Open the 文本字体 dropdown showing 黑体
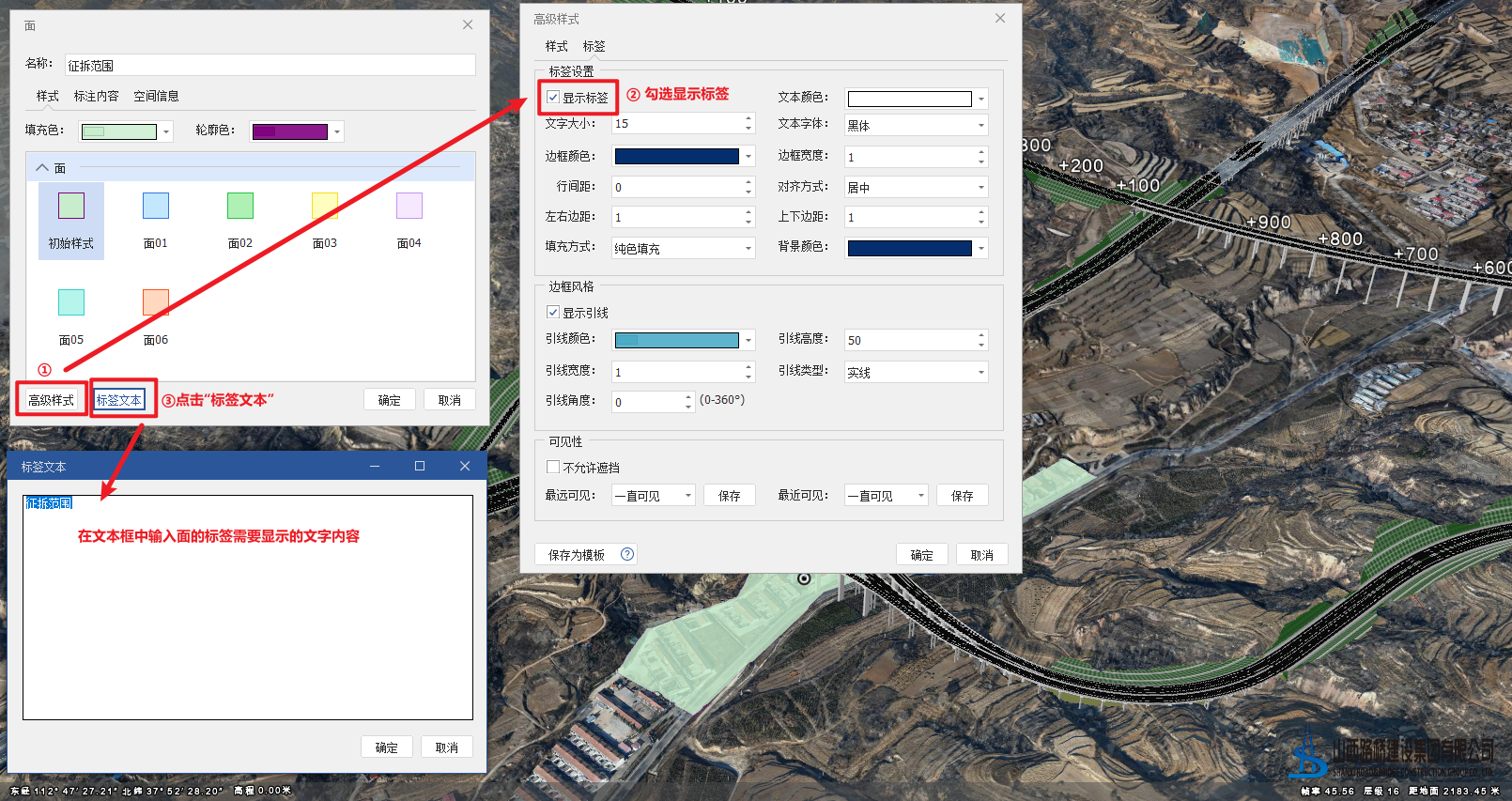Viewport: 1512px width, 801px height. point(916,125)
